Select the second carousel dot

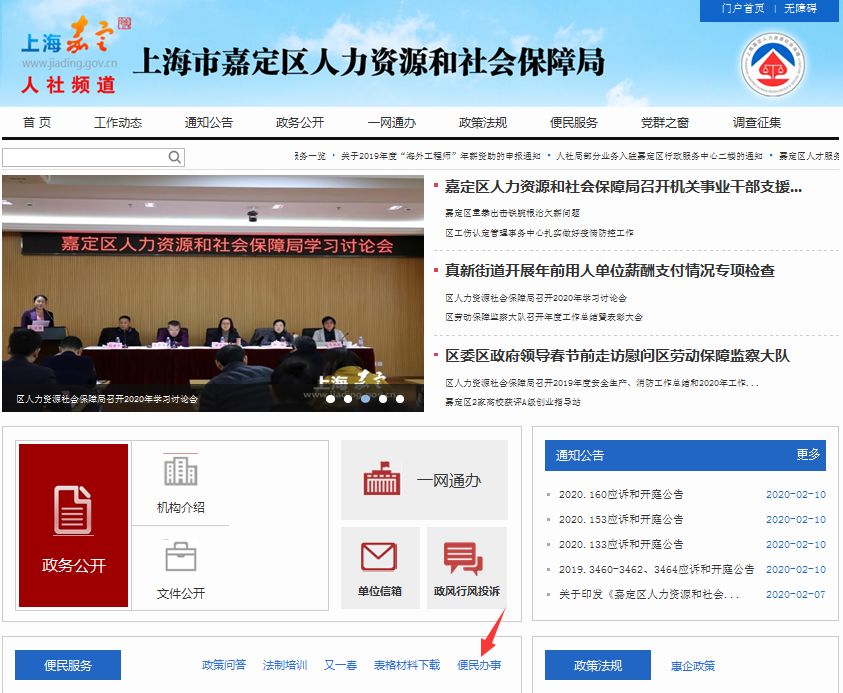pyautogui.click(x=348, y=399)
